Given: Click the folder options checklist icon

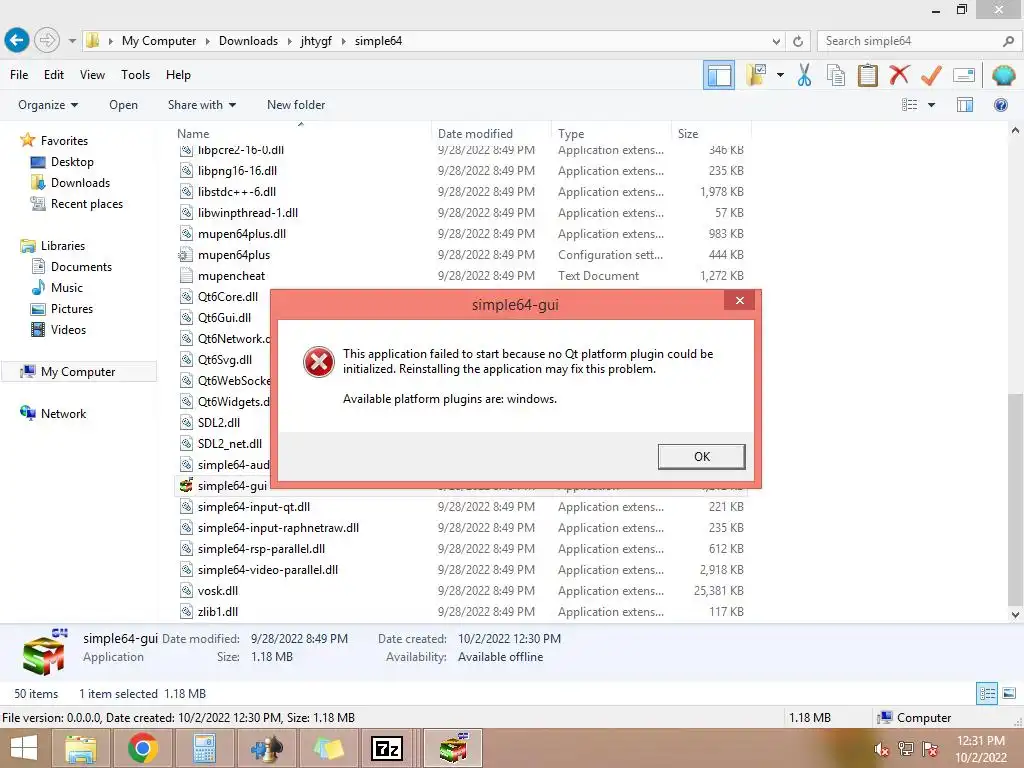Looking at the screenshot, I should [x=756, y=75].
